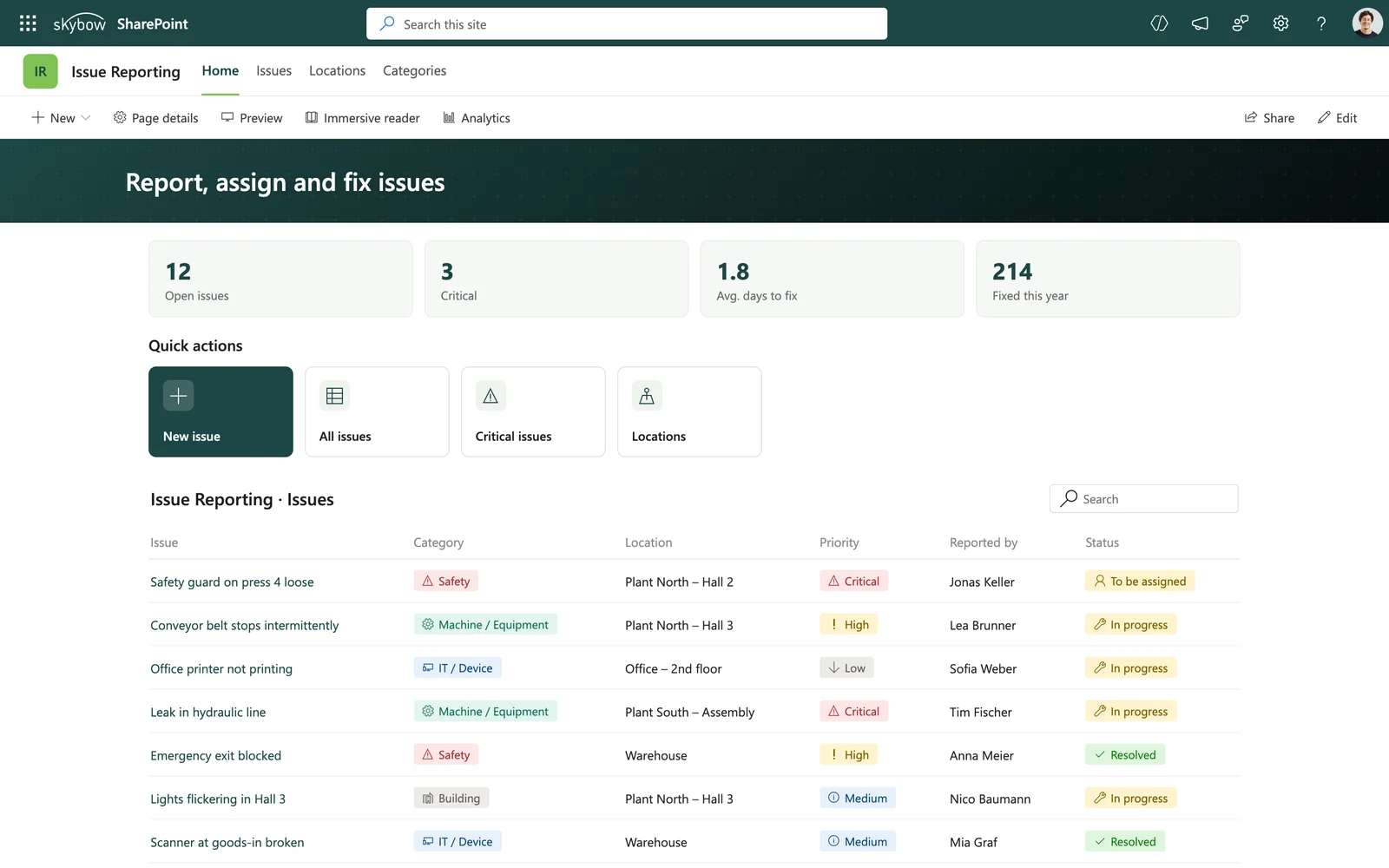Click reporter name Mia Graf
The height and width of the screenshot is (868, 1389).
[973, 842]
